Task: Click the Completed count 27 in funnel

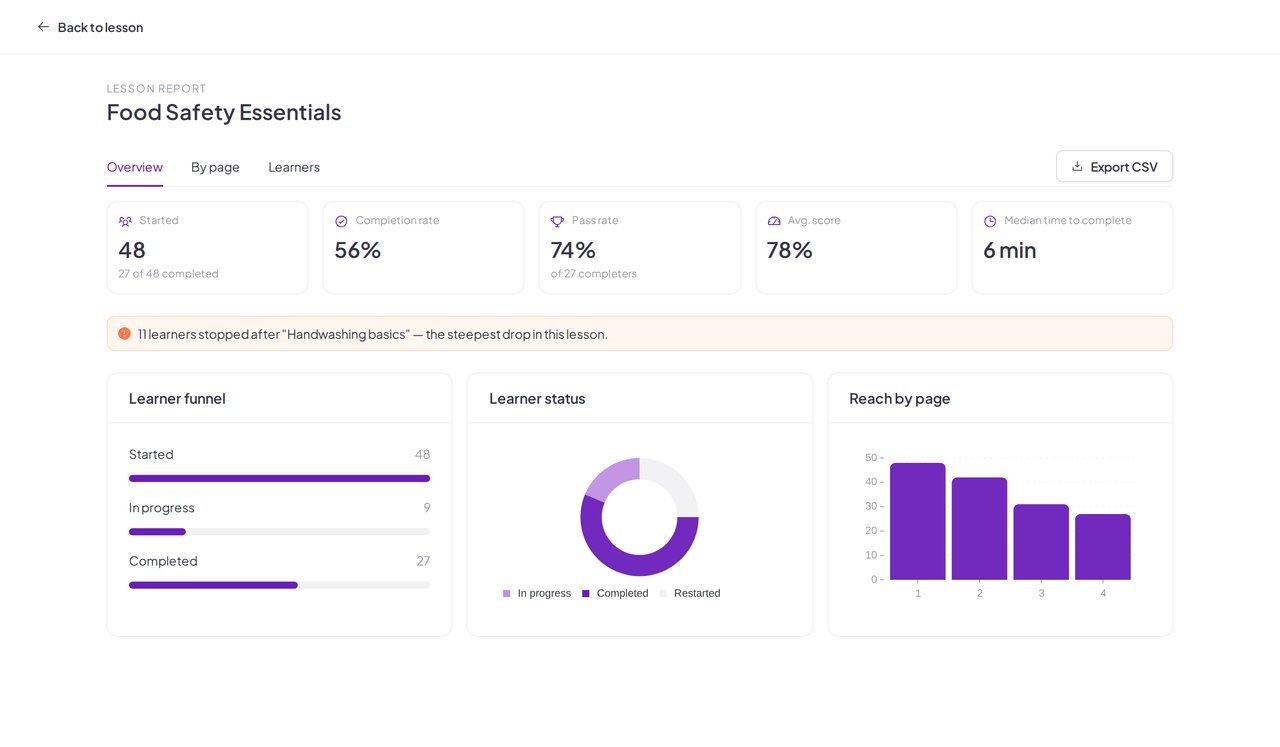Action: (x=423, y=561)
